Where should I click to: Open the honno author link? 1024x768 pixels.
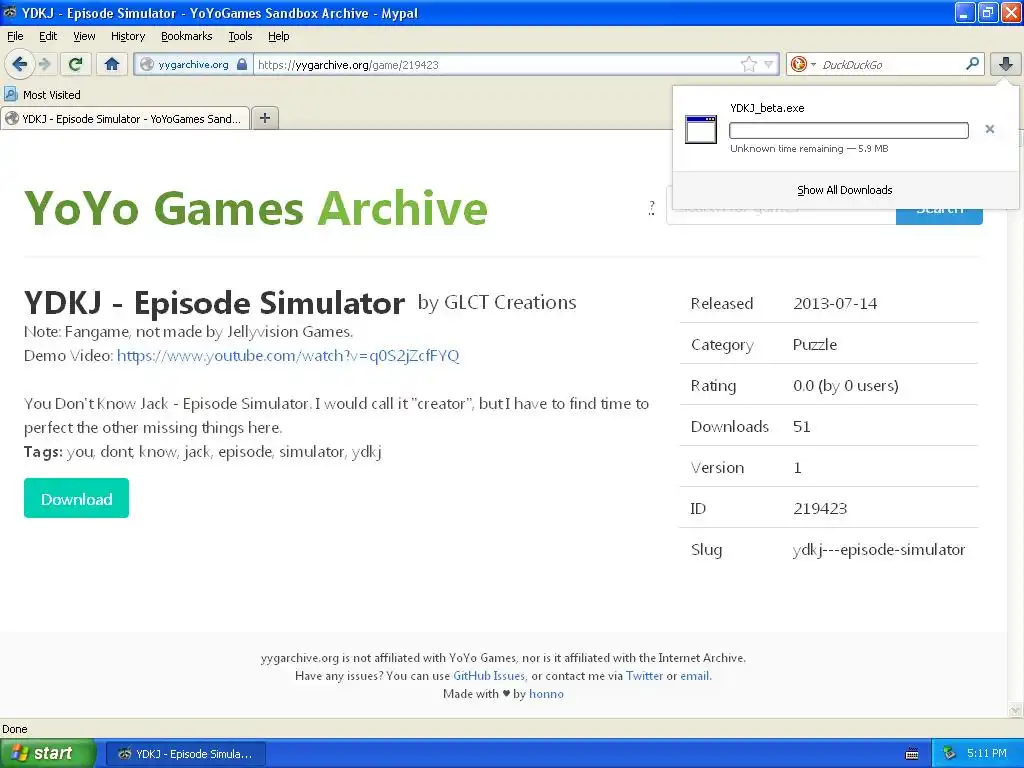tap(546, 694)
